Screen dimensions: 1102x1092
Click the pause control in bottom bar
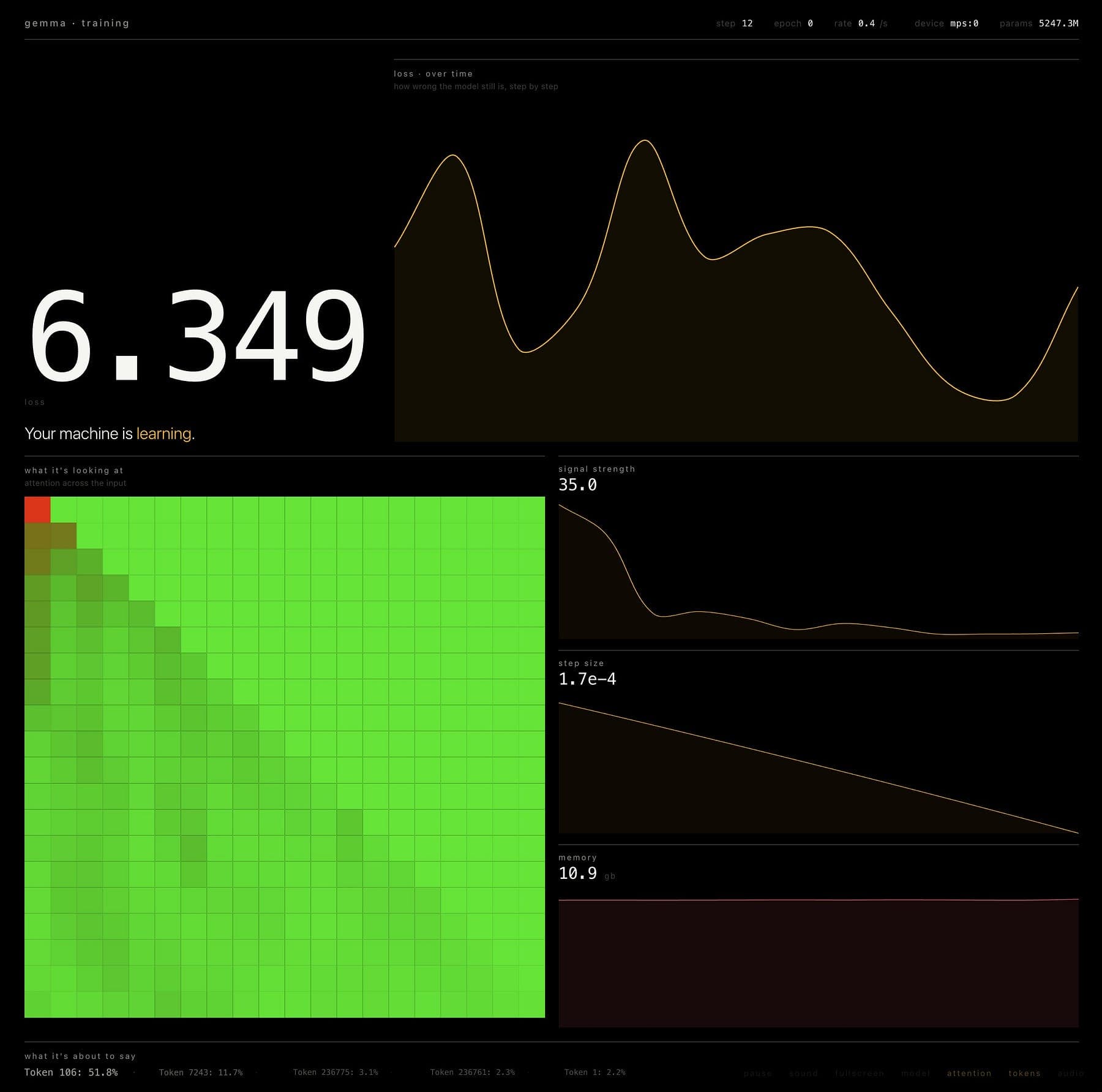pos(757,1073)
